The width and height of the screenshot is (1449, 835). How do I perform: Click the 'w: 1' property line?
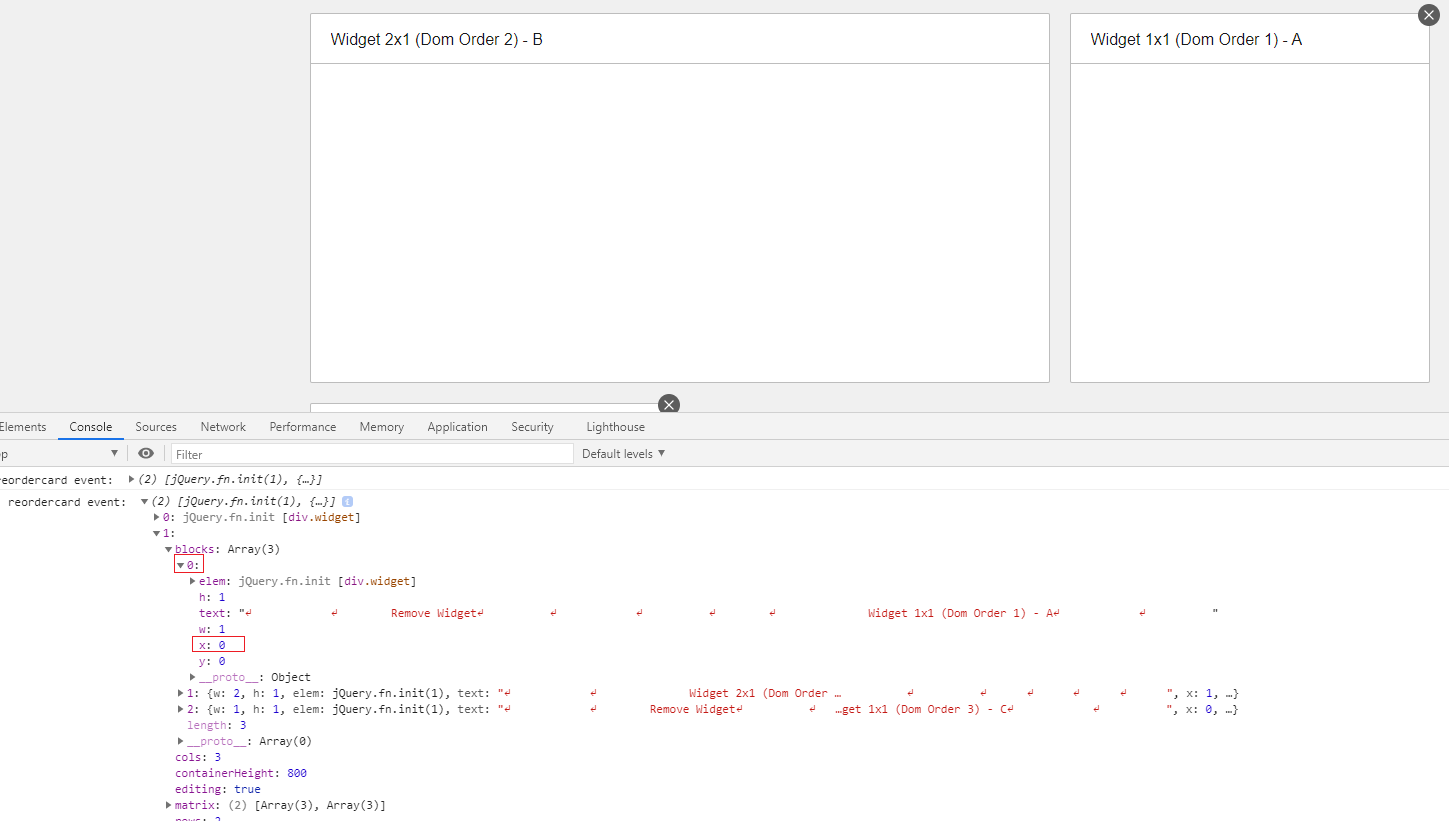point(212,629)
